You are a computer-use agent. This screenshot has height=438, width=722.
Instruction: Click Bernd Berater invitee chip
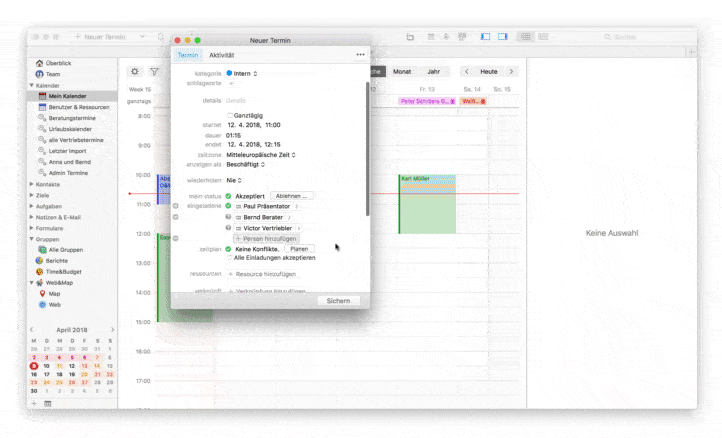(263, 217)
